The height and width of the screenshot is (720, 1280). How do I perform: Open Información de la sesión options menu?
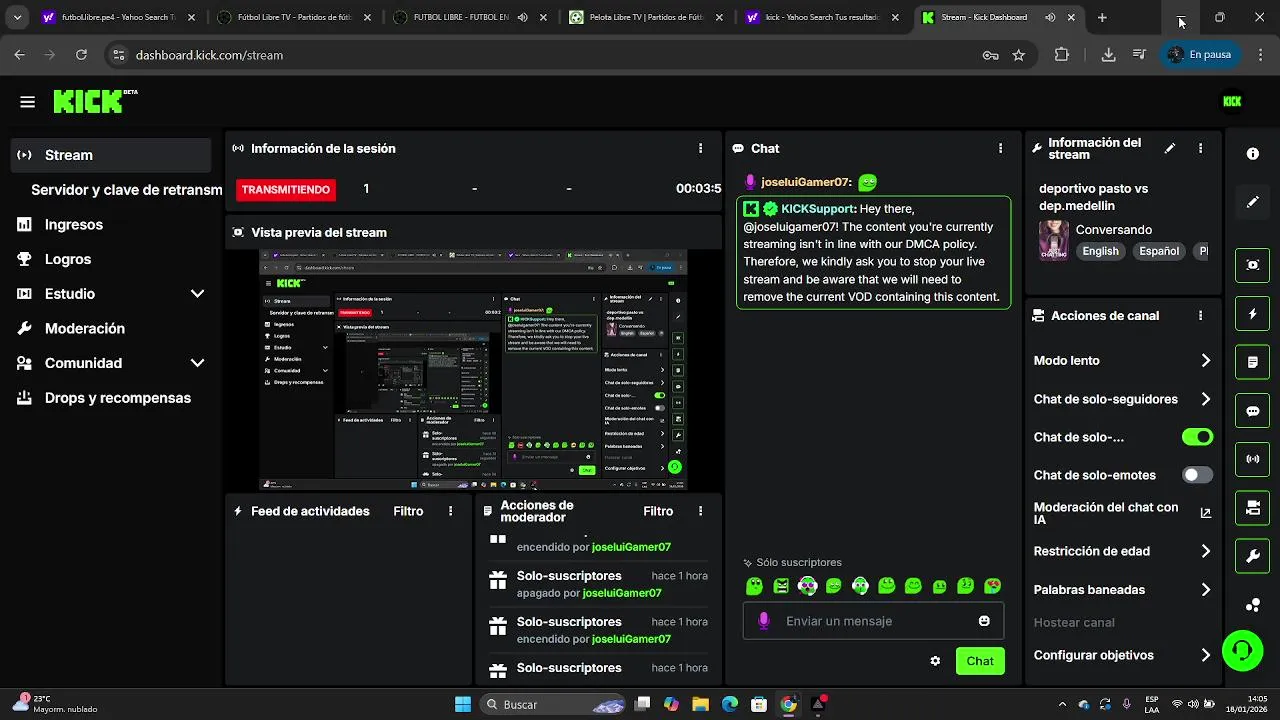[700, 148]
